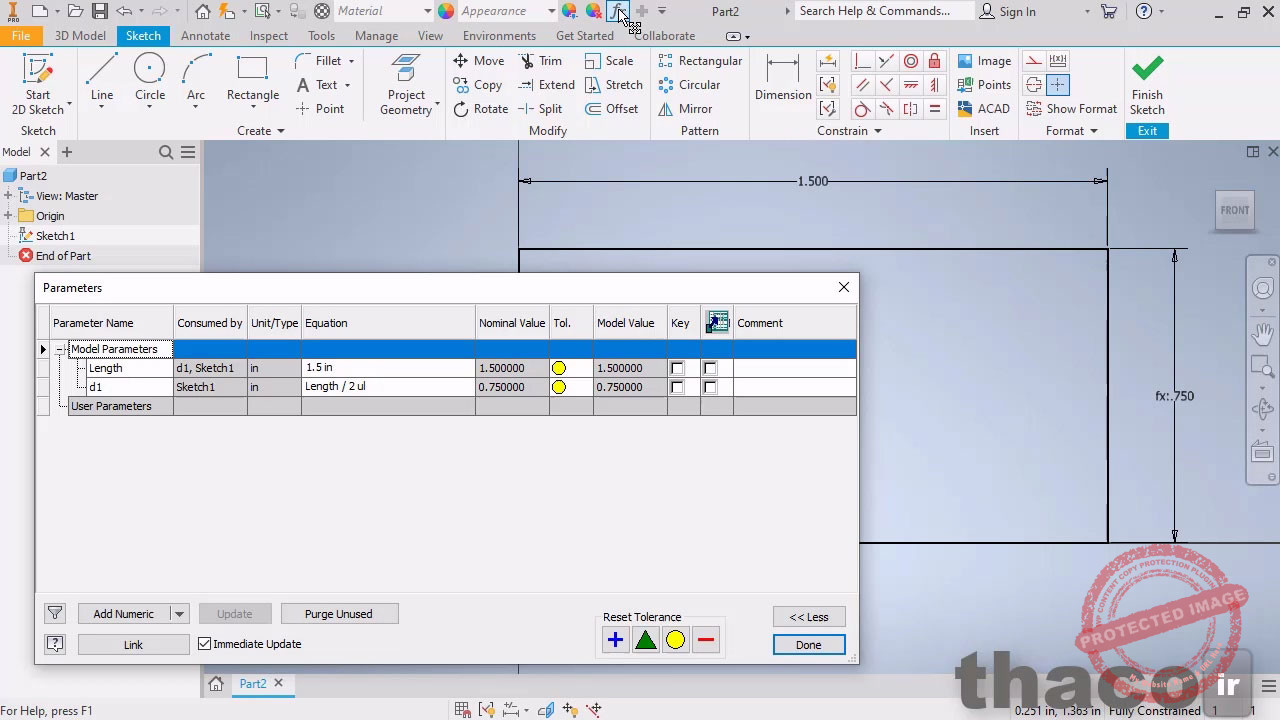Toggle export checkbox for Length parameter

coord(710,368)
